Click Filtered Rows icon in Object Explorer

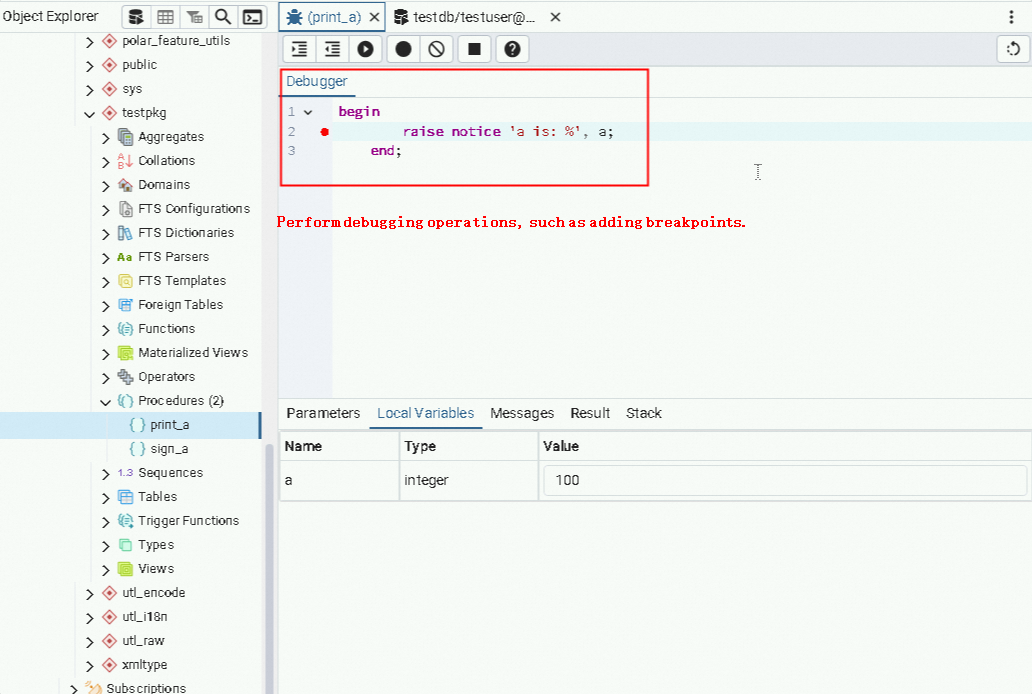click(194, 17)
